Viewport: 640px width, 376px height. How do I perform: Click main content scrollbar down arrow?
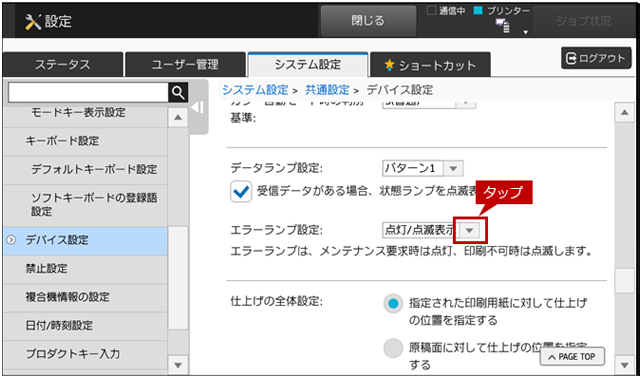pos(624,365)
